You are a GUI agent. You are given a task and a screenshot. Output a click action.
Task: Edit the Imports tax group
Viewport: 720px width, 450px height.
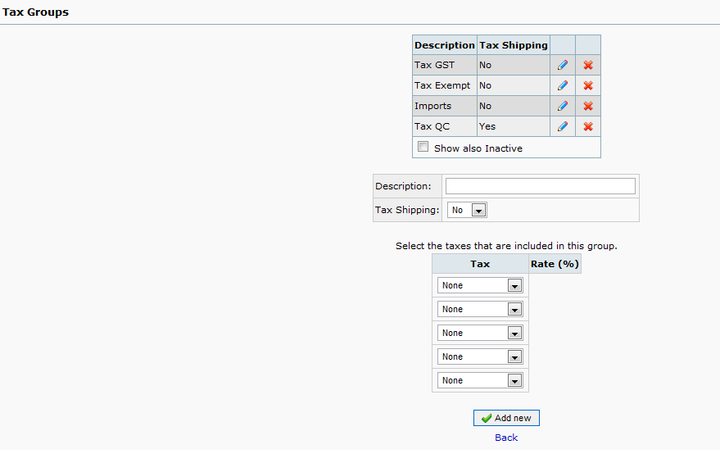[563, 106]
